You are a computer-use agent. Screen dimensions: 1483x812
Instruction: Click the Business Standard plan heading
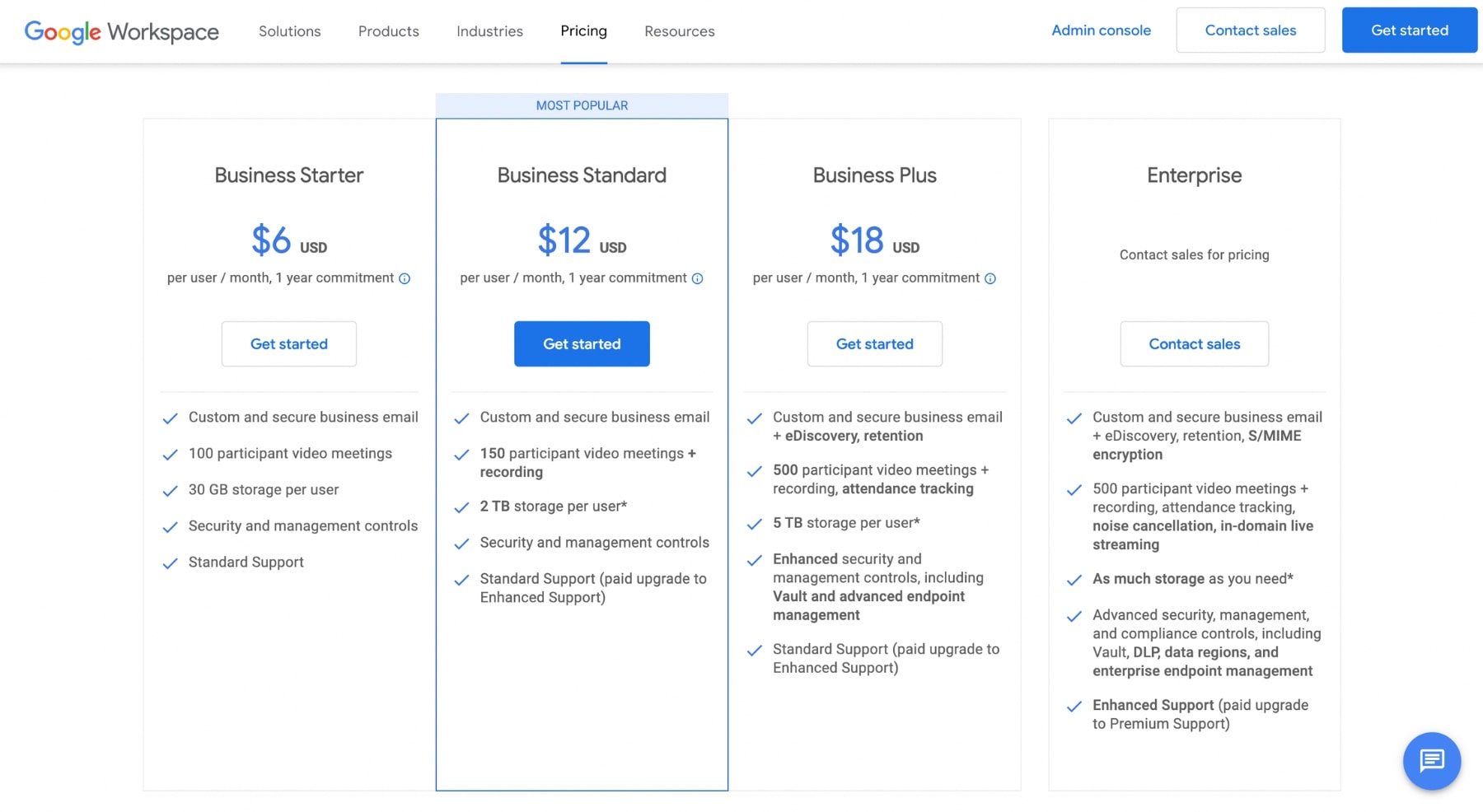pos(582,175)
